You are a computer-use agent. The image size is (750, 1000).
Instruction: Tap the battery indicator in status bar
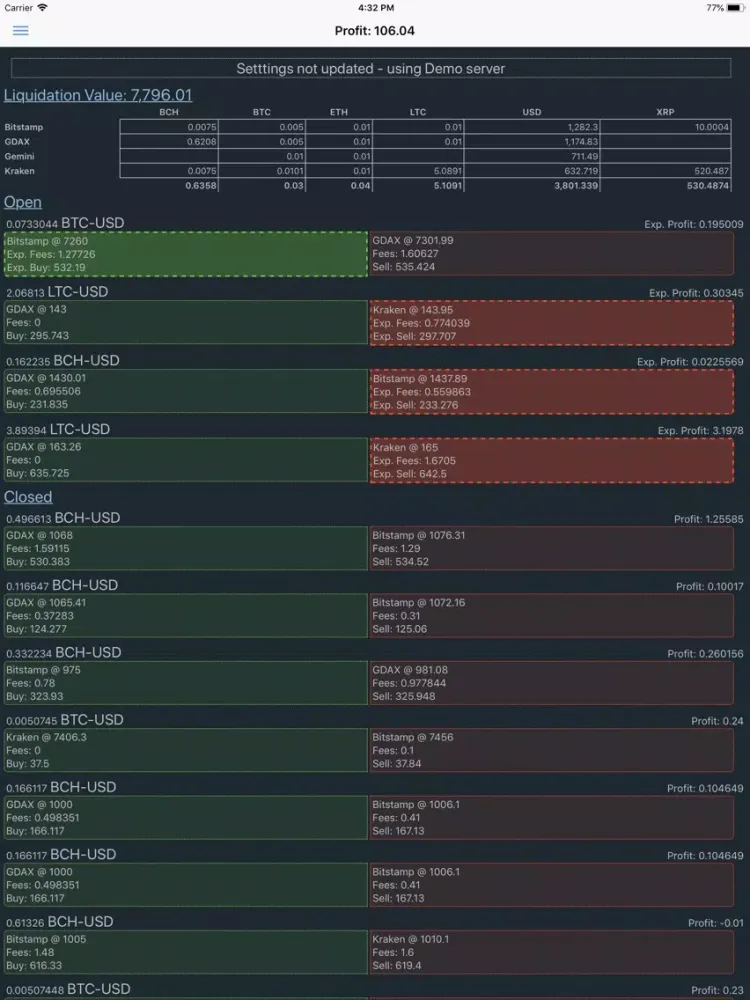(x=734, y=8)
